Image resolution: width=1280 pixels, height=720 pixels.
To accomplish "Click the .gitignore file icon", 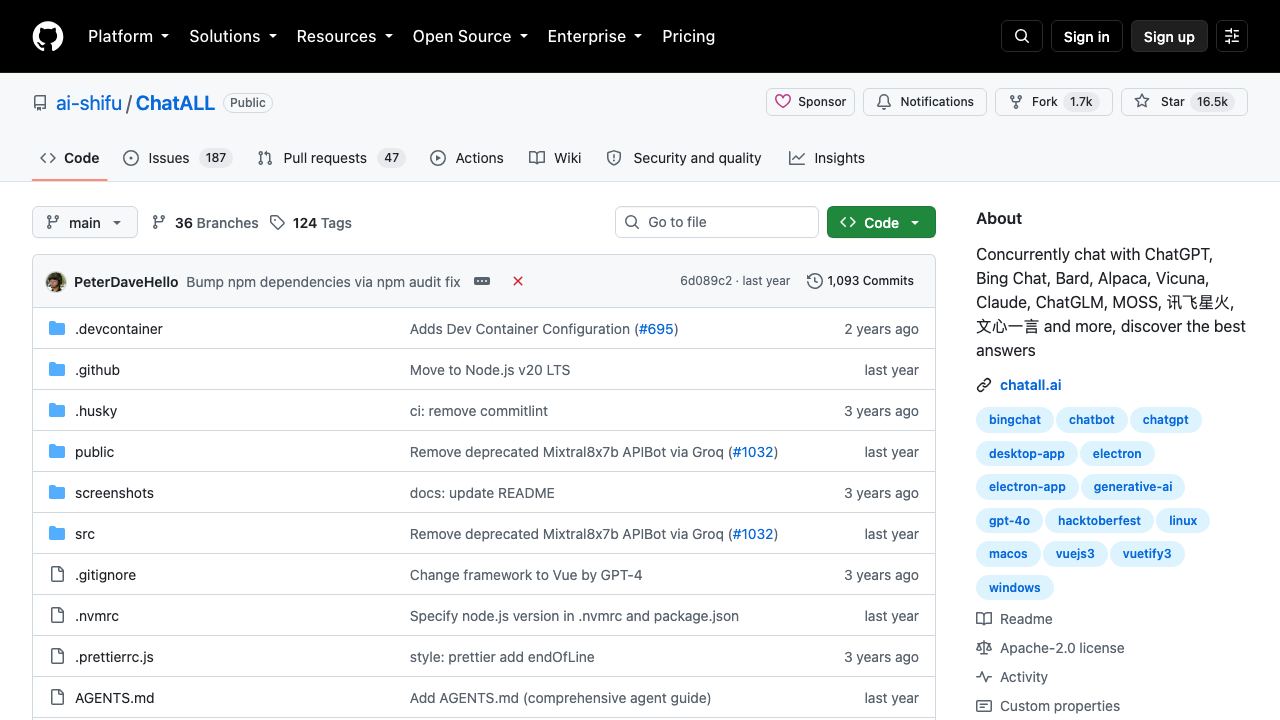I will coord(57,575).
